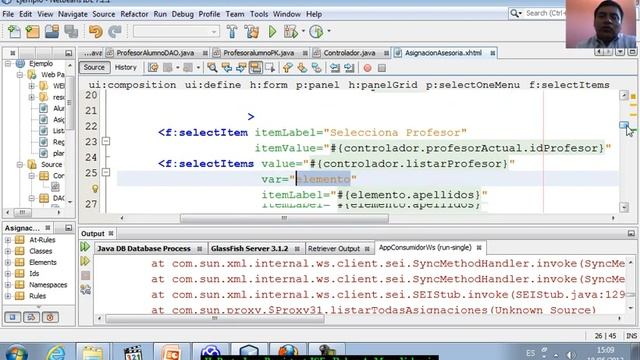
Task: Open Debug Project dropdown arrow
Action: pos(303,31)
